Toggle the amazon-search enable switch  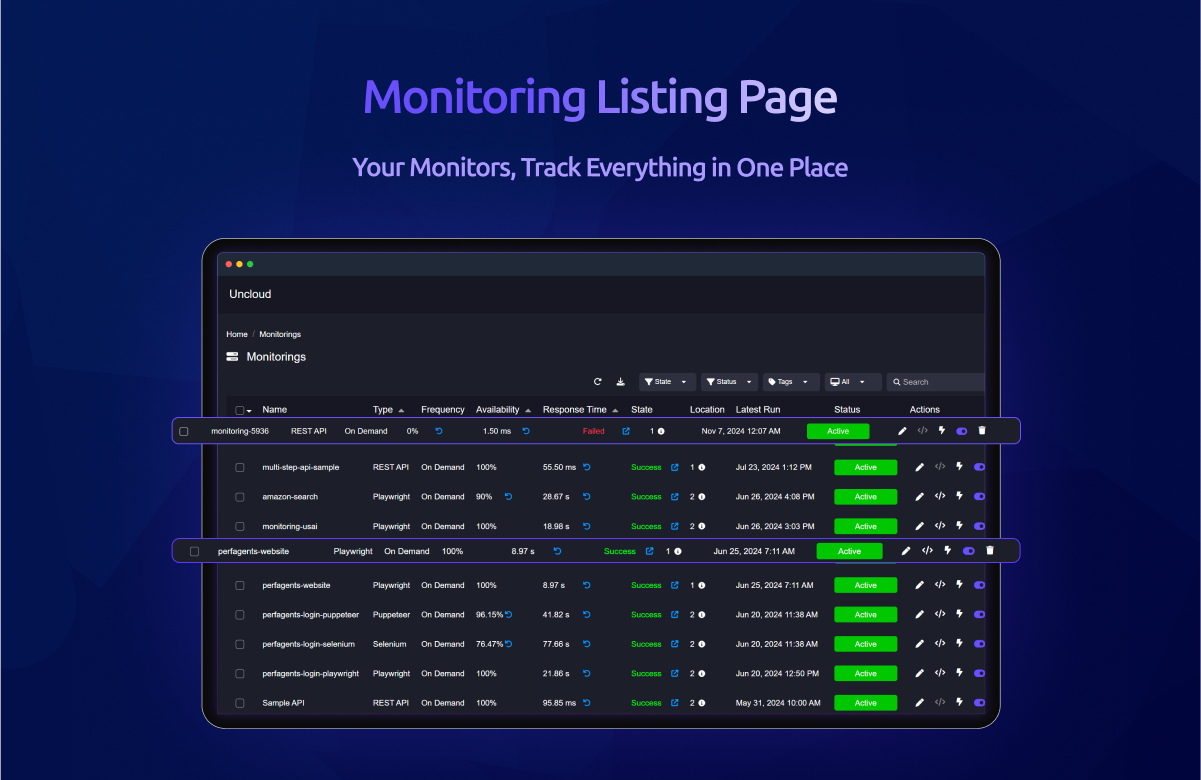click(979, 496)
